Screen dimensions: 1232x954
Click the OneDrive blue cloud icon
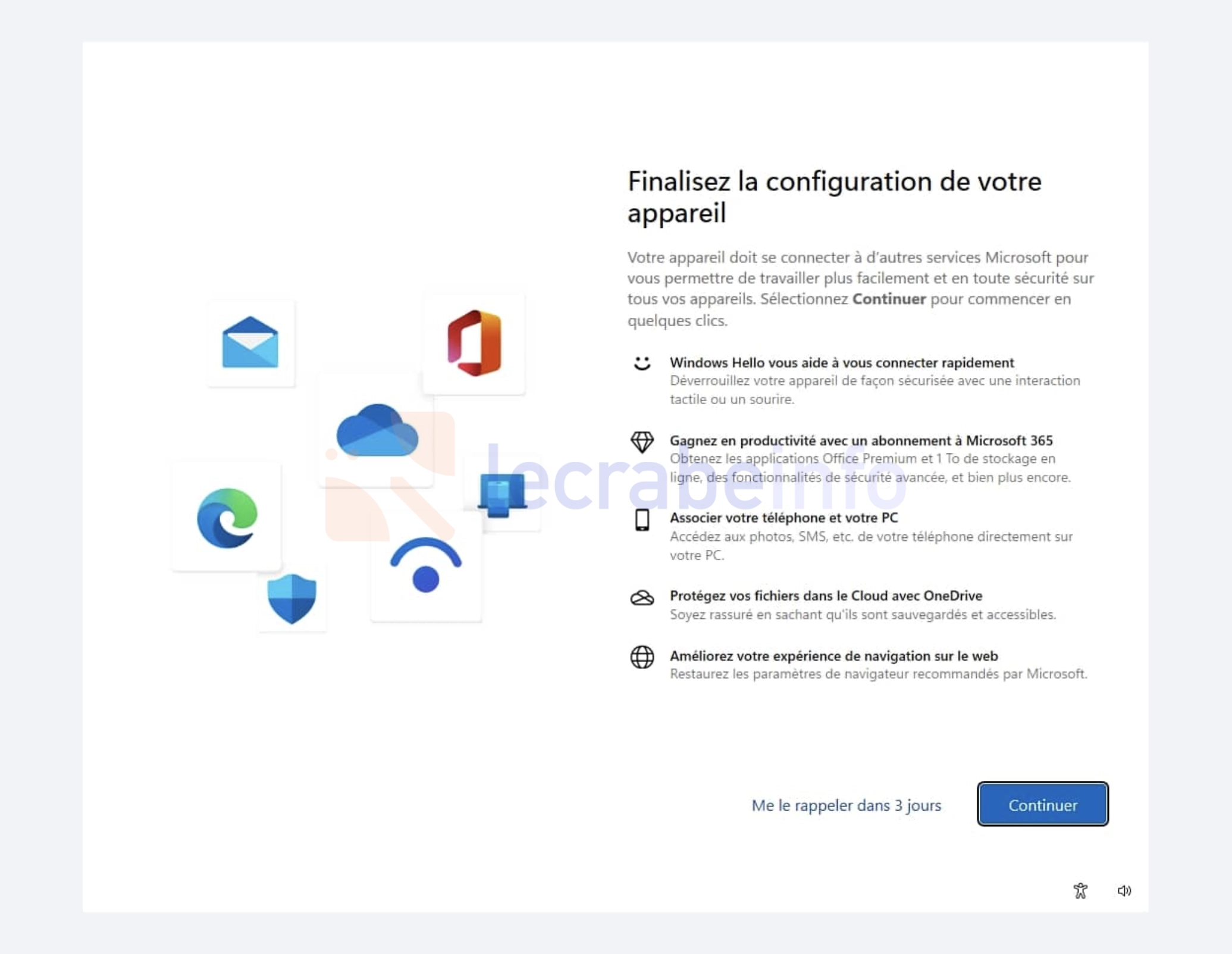(377, 431)
